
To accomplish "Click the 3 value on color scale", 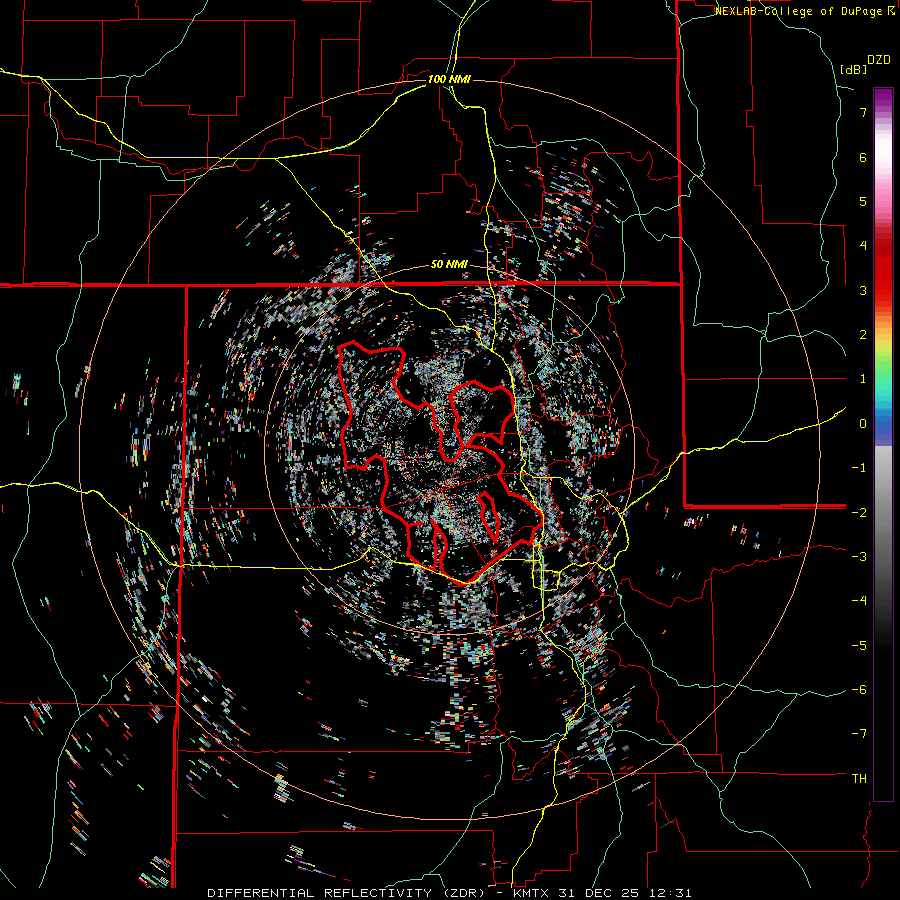I will (x=863, y=290).
